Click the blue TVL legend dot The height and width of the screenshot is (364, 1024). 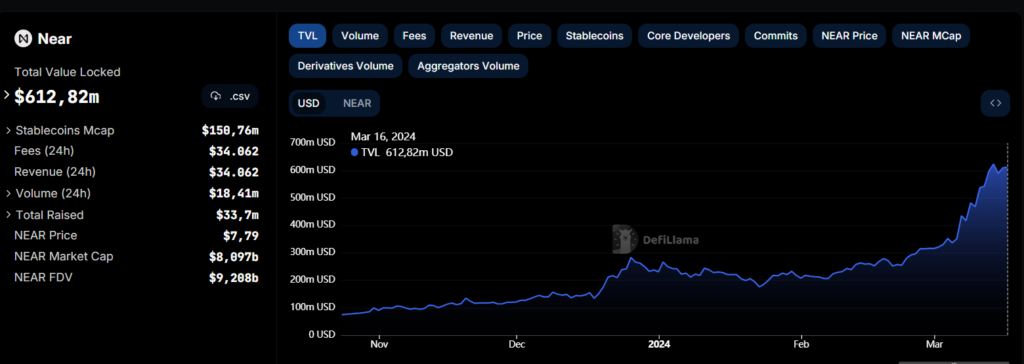(x=355, y=152)
